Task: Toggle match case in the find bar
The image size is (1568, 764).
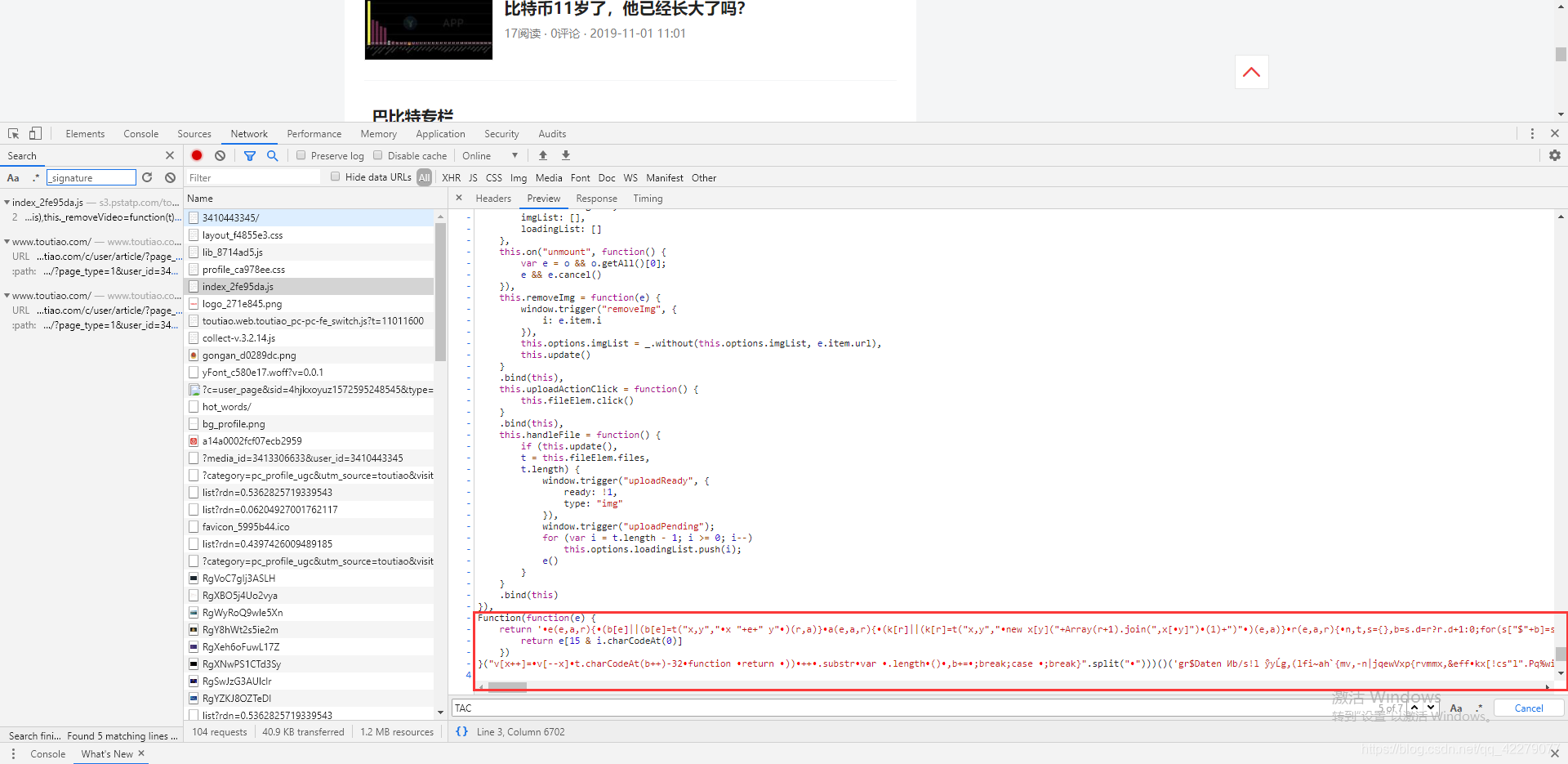Action: 1456,708
